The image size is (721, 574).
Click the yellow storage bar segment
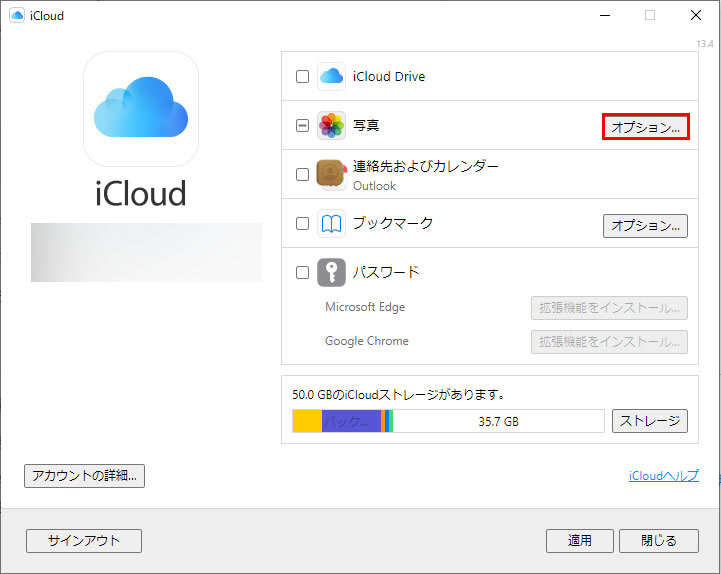[x=307, y=421]
